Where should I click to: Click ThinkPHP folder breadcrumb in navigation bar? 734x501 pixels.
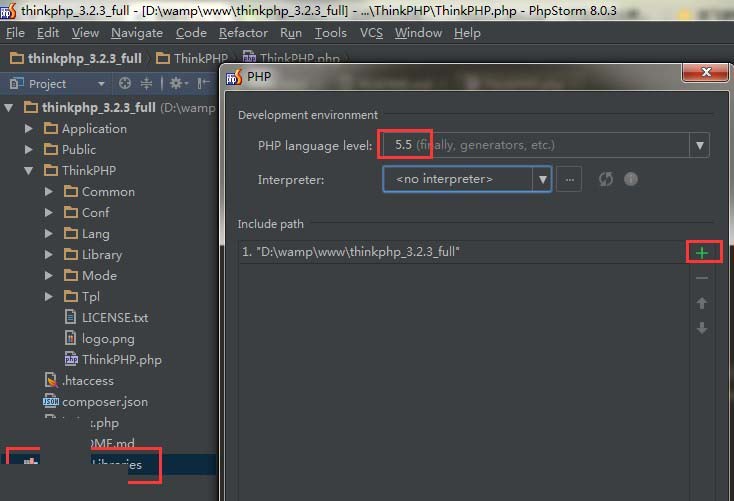pos(191,59)
